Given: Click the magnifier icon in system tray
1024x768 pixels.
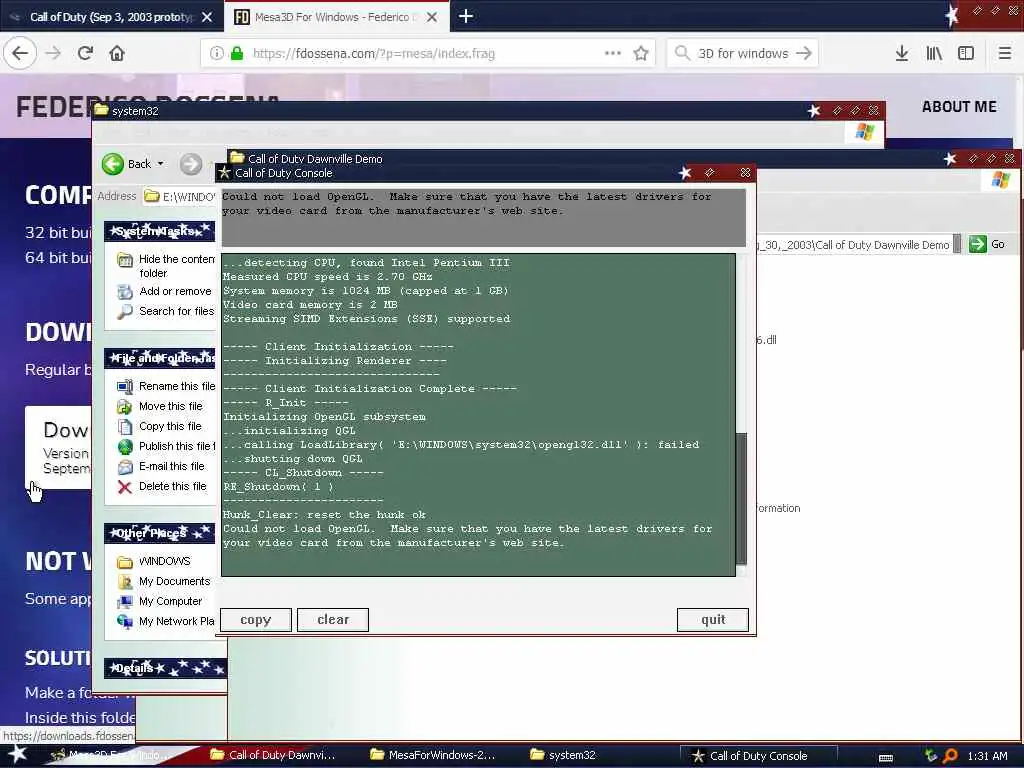Looking at the screenshot, I should pyautogui.click(x=950, y=756).
